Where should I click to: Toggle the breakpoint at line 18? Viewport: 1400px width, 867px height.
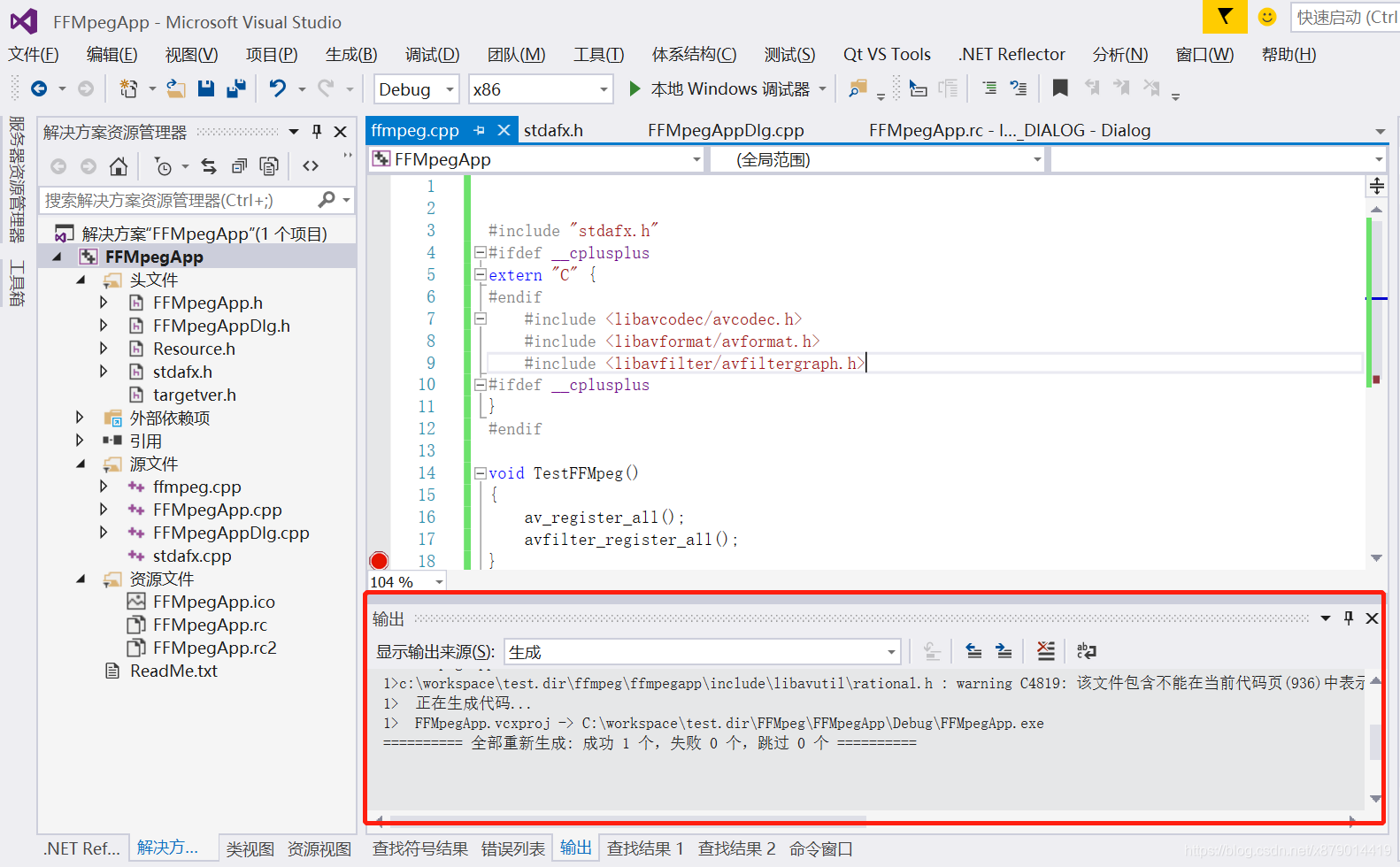tap(379, 560)
